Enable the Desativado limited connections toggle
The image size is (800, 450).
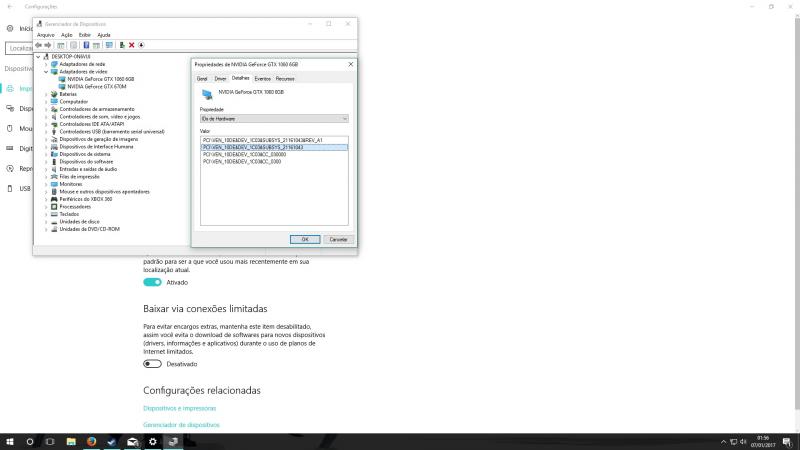[x=152, y=364]
